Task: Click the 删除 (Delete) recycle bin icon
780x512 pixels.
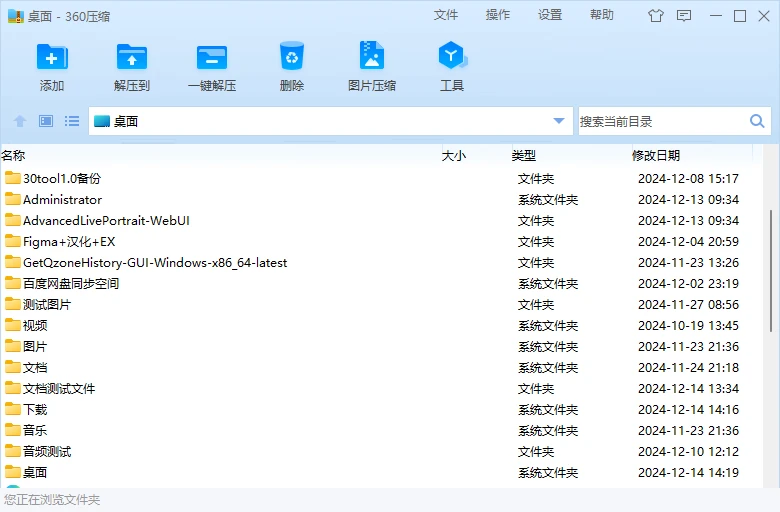Action: (292, 56)
